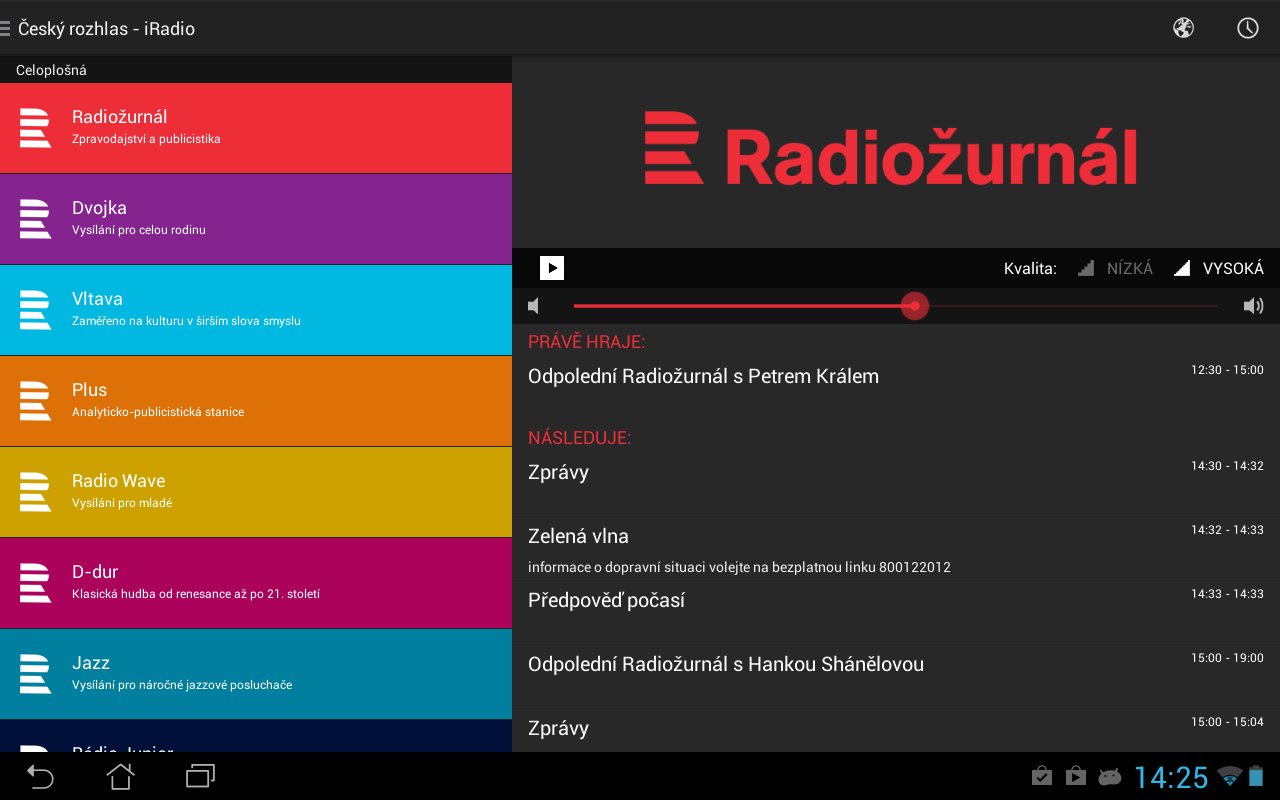Screen dimensions: 1280x800
Task: Select the Dvojka station
Action: 256,219
